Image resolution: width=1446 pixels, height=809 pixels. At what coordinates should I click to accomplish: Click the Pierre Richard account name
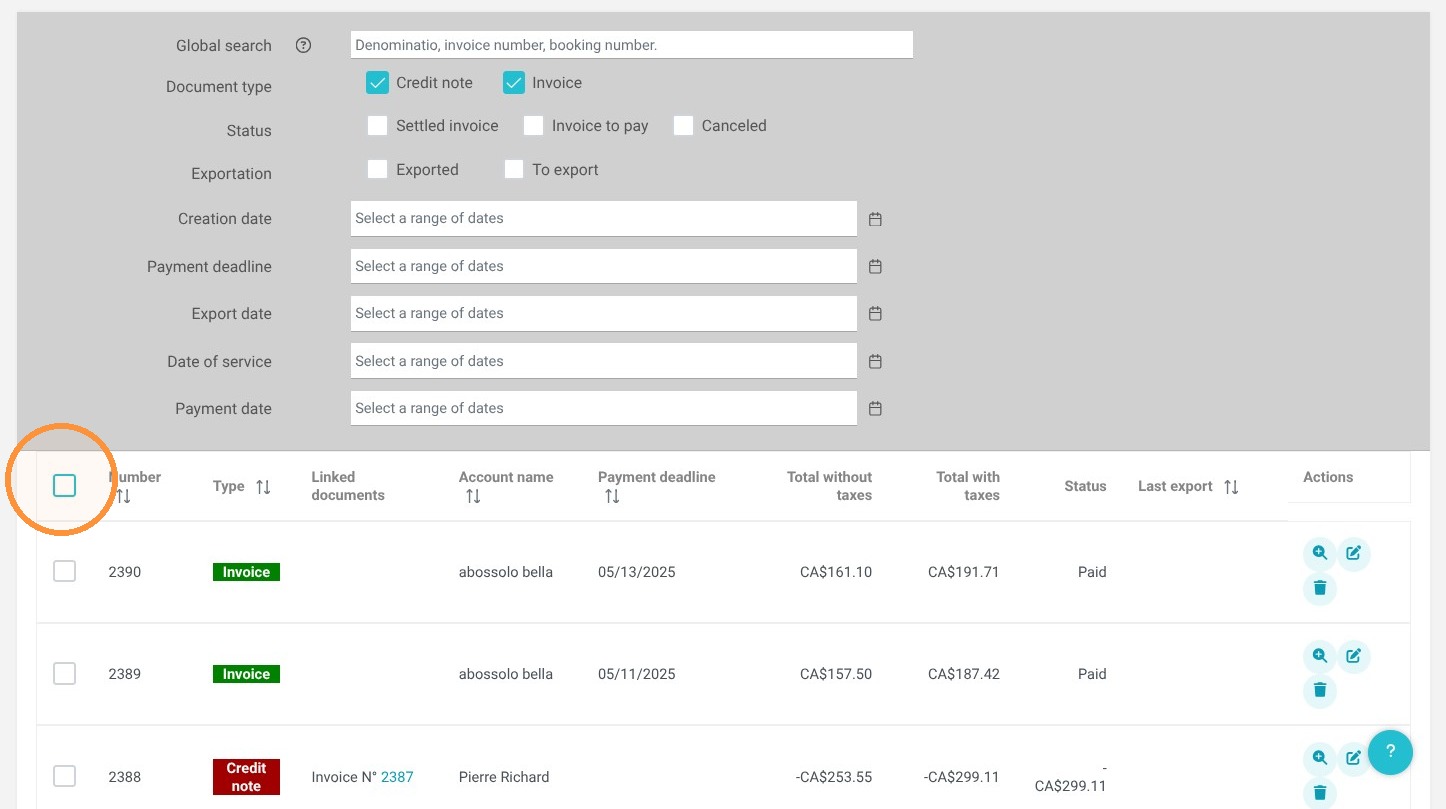click(x=504, y=777)
